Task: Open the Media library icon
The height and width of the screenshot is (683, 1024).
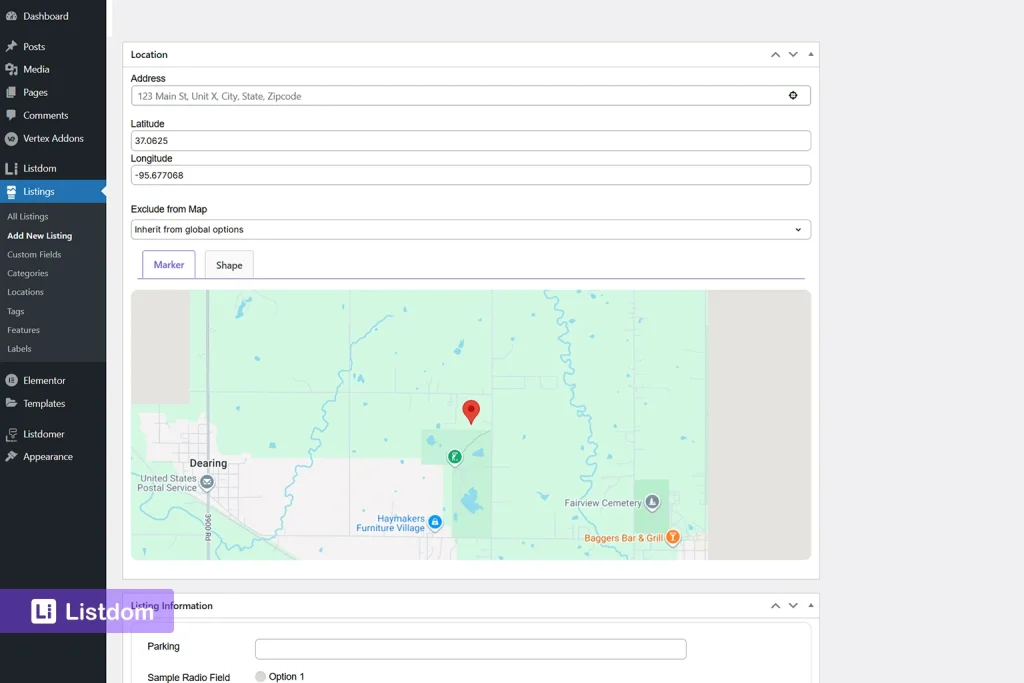Action: tap(14, 69)
